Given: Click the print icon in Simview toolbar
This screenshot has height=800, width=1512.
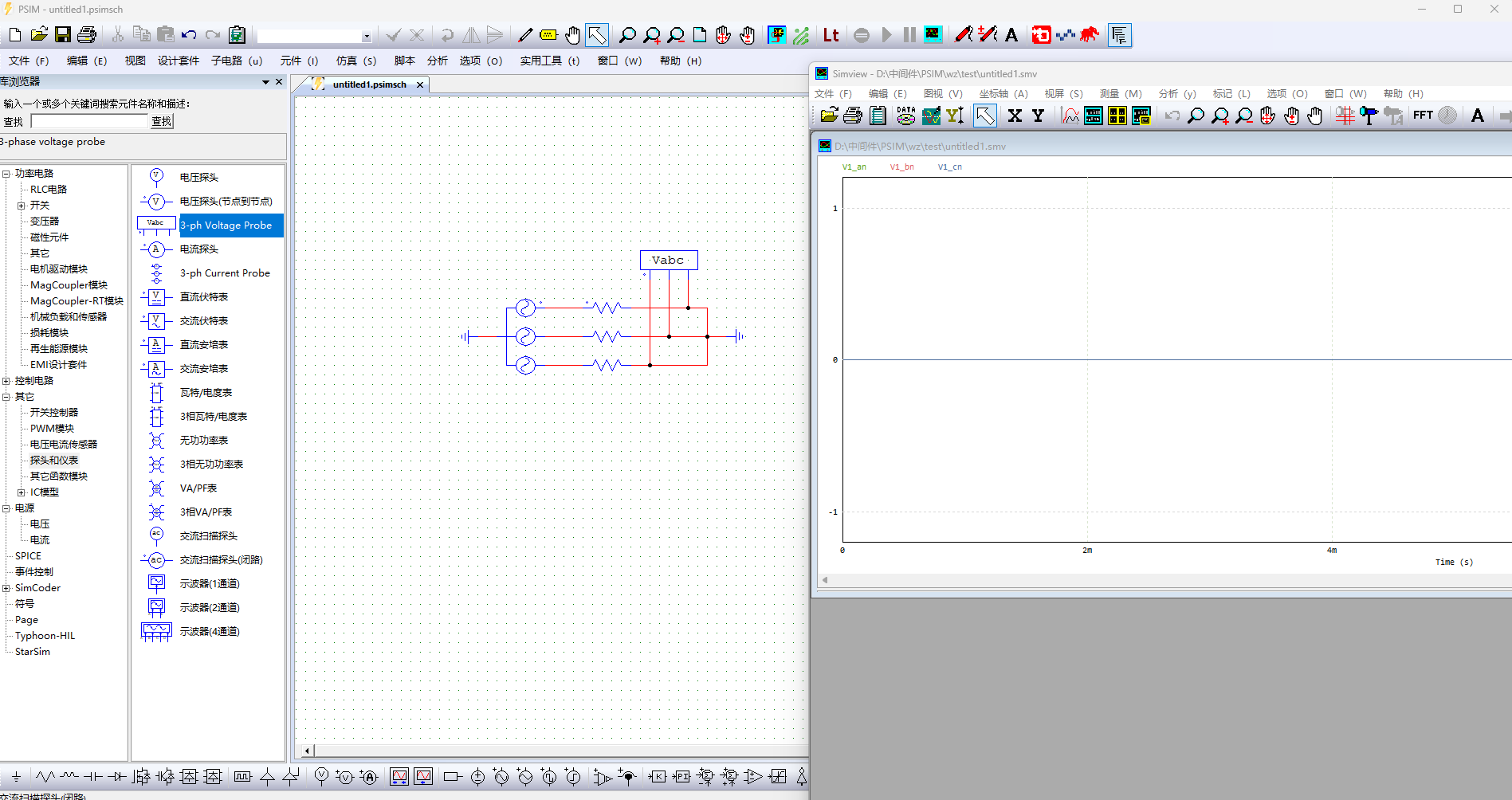Looking at the screenshot, I should coord(853,116).
